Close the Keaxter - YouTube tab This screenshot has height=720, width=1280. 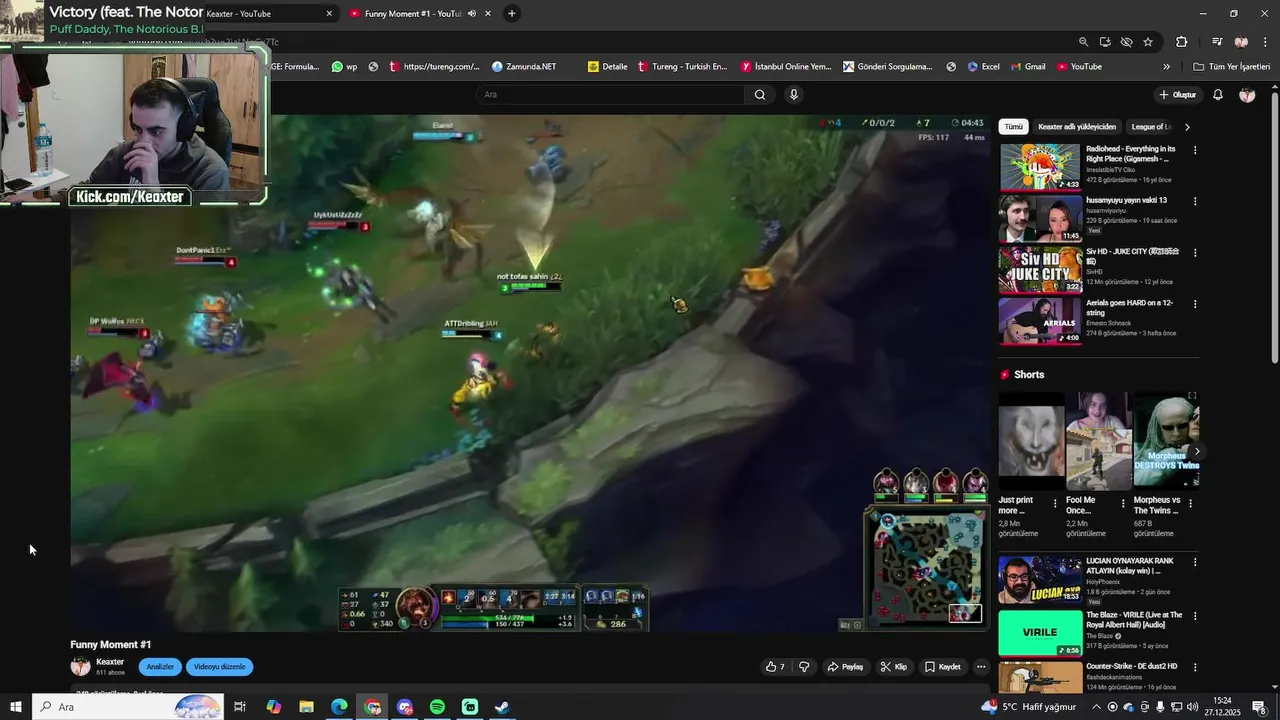pos(329,14)
